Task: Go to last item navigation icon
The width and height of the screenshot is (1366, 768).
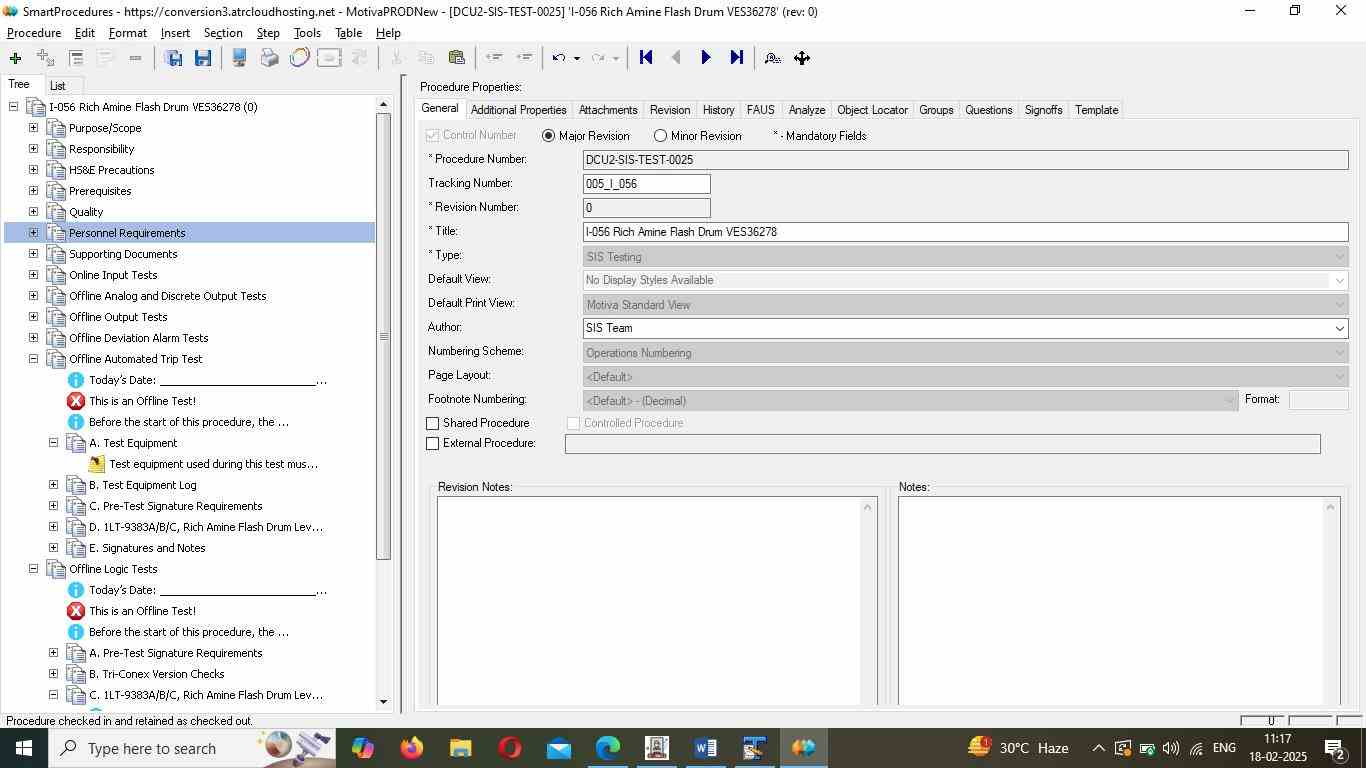Action: tap(737, 58)
